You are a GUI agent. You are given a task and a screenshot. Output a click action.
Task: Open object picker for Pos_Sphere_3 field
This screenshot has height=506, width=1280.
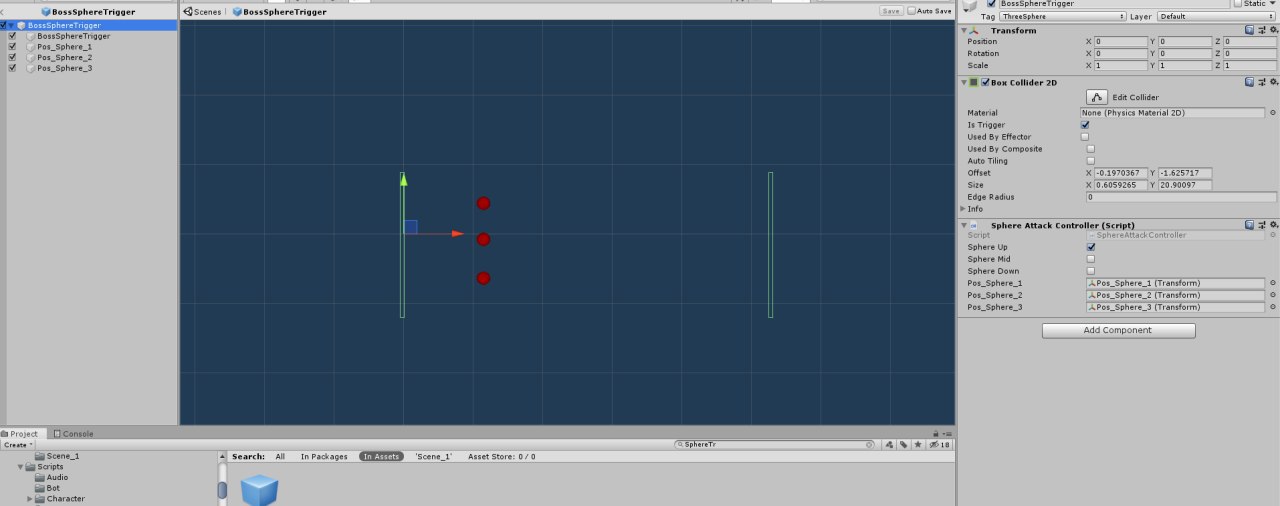(x=1273, y=307)
